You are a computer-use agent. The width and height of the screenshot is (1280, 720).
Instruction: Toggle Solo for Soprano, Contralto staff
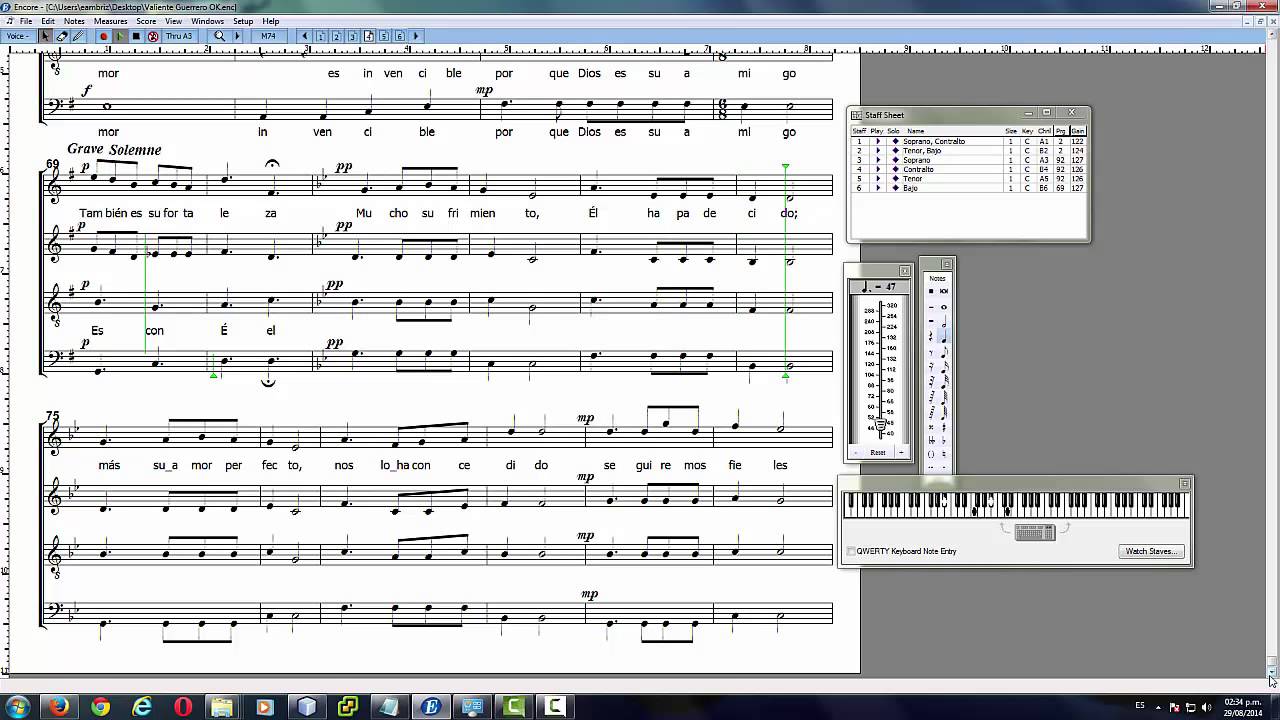click(x=896, y=141)
